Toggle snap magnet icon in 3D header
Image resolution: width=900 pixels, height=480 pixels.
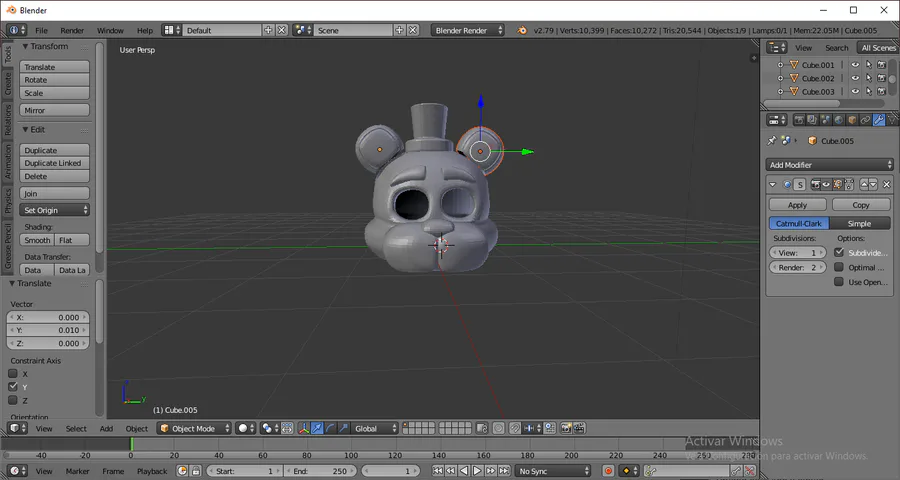pos(515,428)
